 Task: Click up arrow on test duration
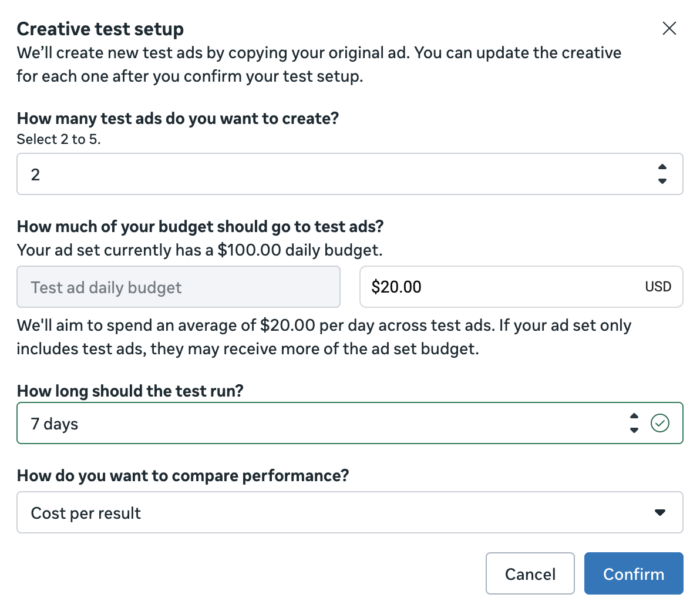634,416
